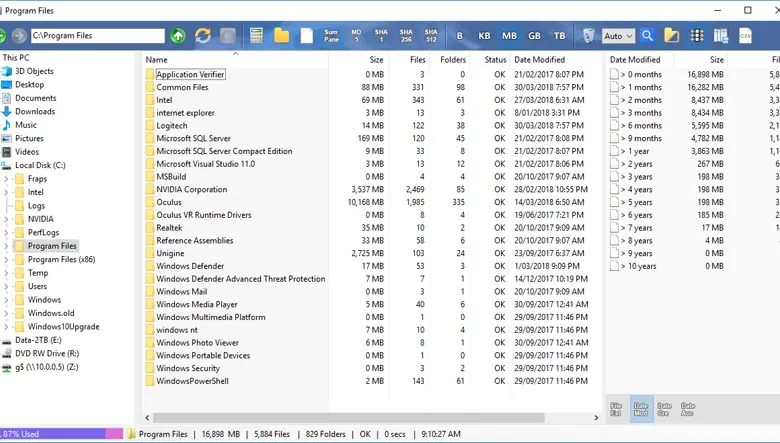
Task: Expand the NVIDIA tree node
Action: point(6,219)
